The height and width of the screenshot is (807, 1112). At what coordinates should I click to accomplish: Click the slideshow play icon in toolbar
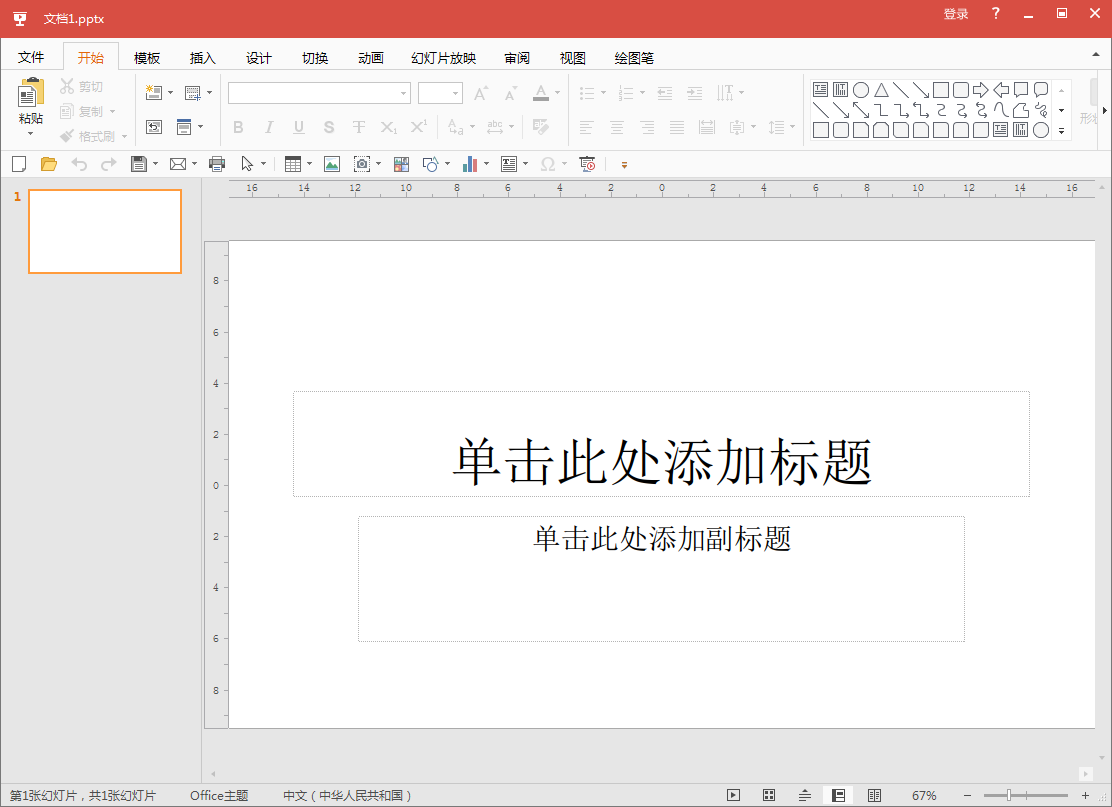[x=588, y=164]
